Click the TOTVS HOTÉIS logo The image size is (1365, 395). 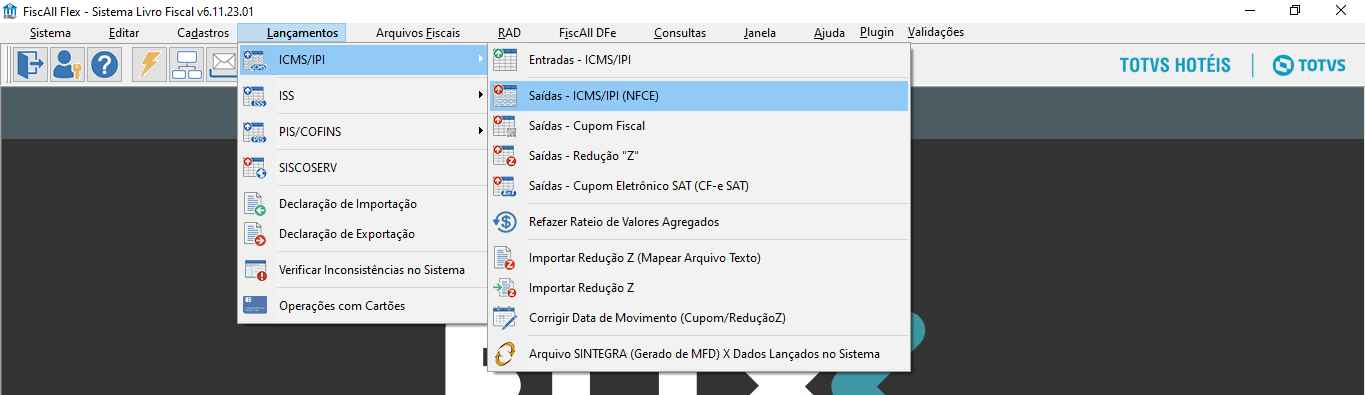pos(1175,65)
